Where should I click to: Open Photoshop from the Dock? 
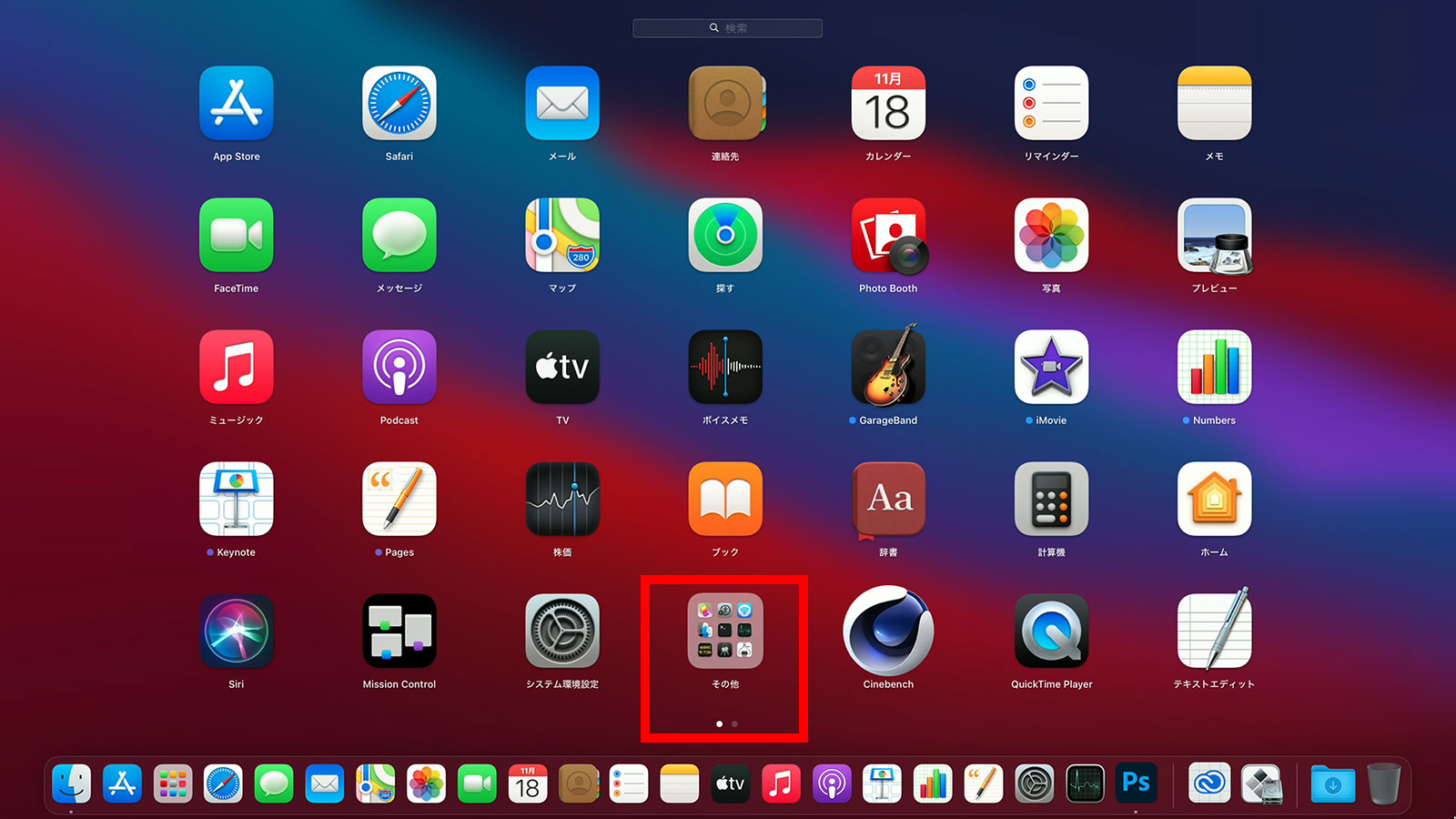coord(1136,784)
